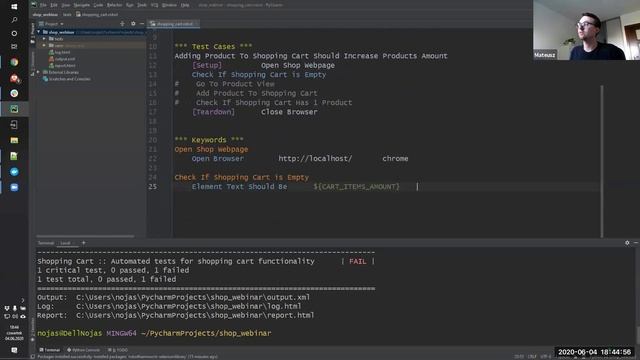Open the Code menu
The image size is (640, 360).
point(98,5)
